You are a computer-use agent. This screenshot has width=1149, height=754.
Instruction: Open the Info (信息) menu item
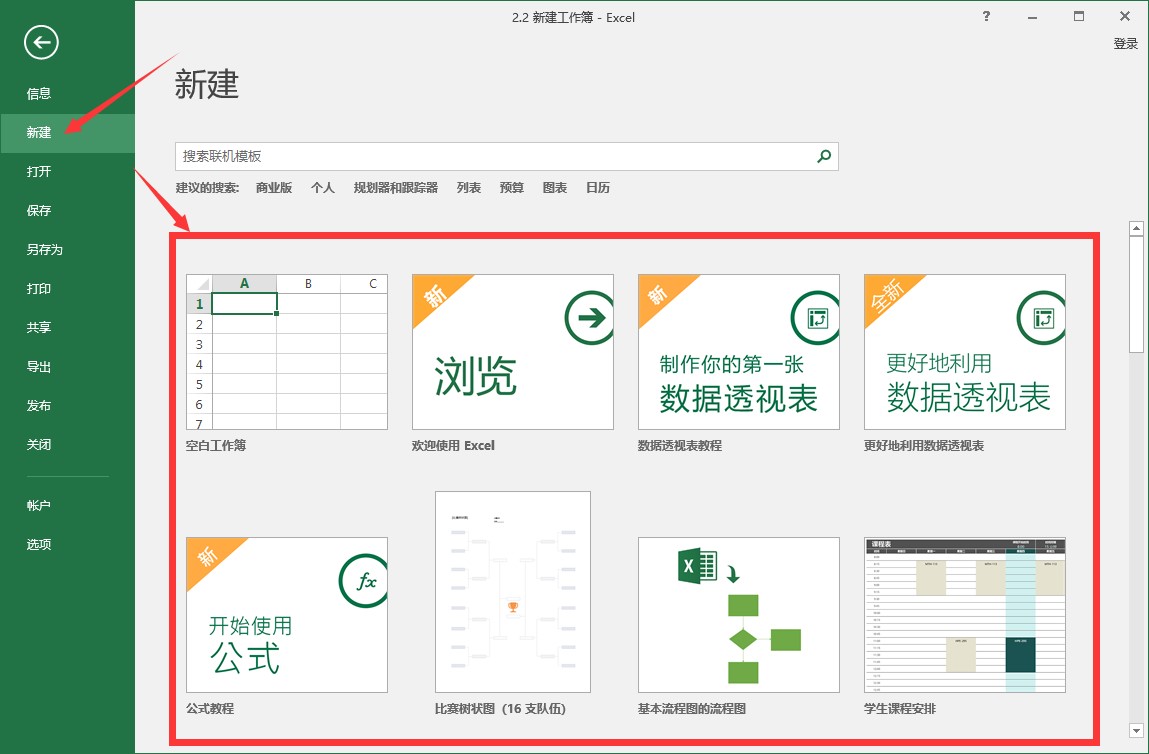point(39,94)
